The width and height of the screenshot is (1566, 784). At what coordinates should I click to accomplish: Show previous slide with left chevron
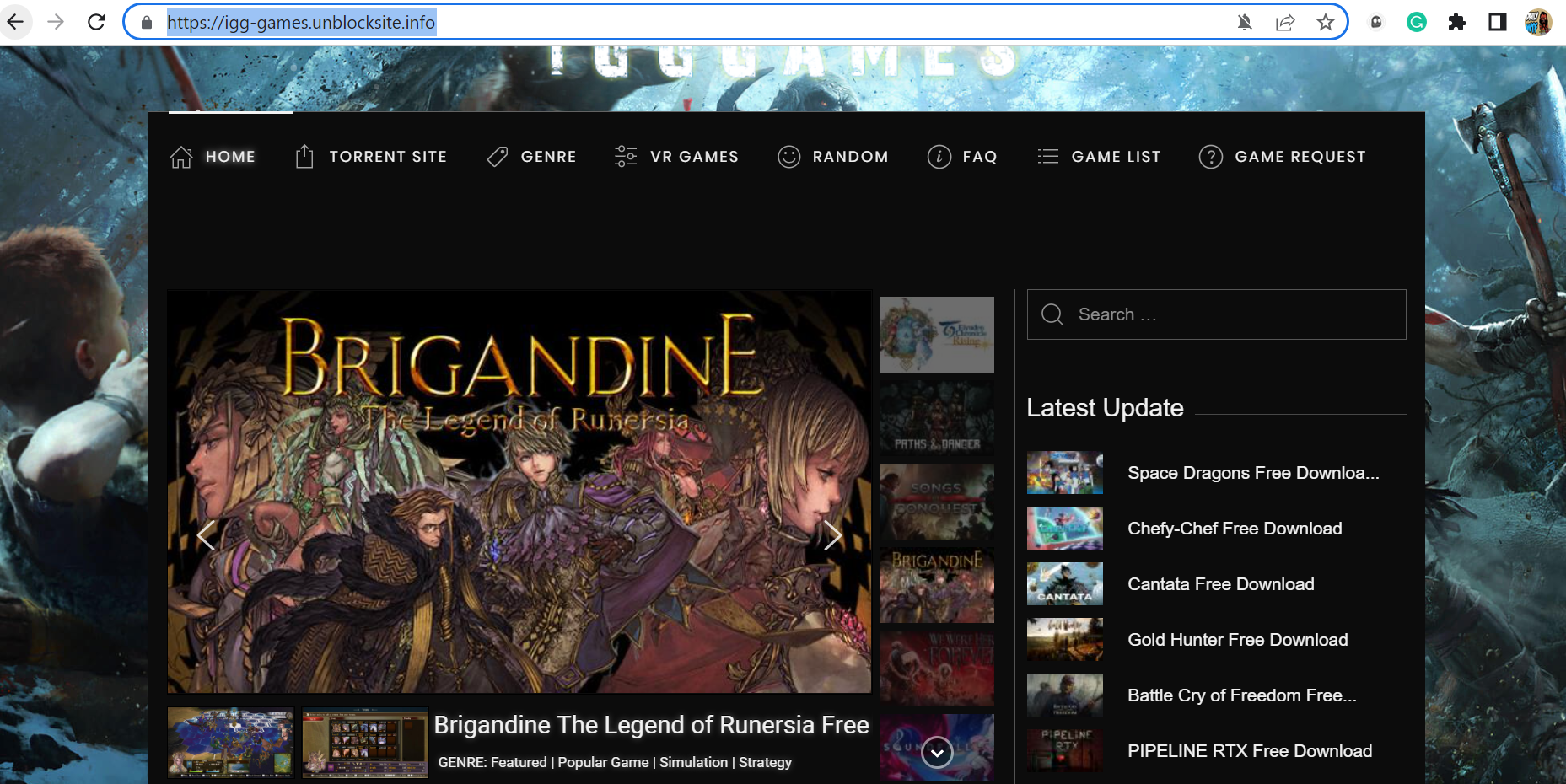pos(206,535)
